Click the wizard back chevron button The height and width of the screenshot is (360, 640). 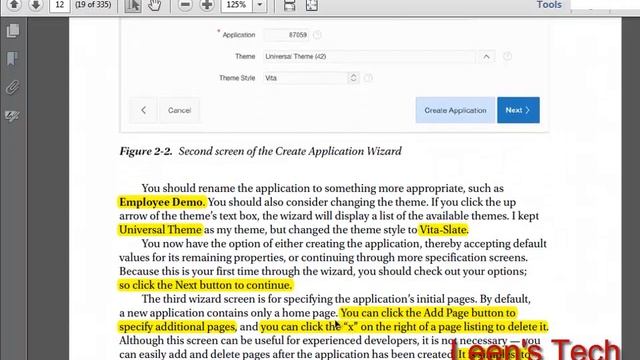pyautogui.click(x=143, y=110)
